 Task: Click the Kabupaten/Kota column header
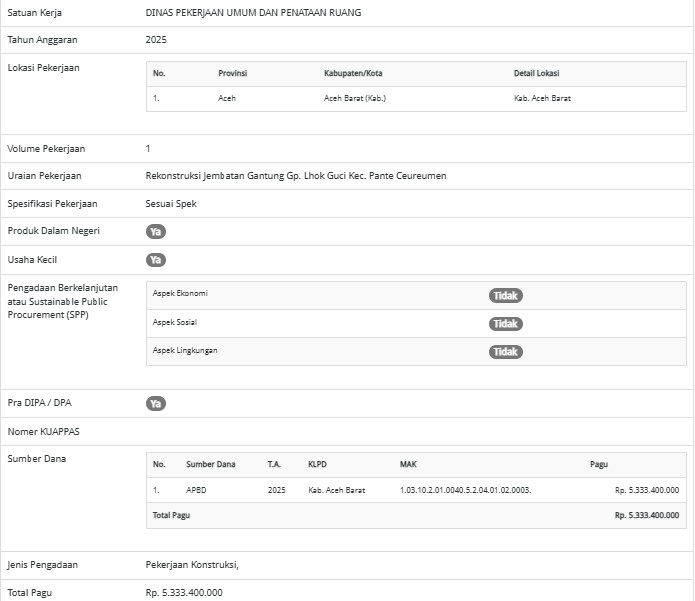(x=354, y=73)
